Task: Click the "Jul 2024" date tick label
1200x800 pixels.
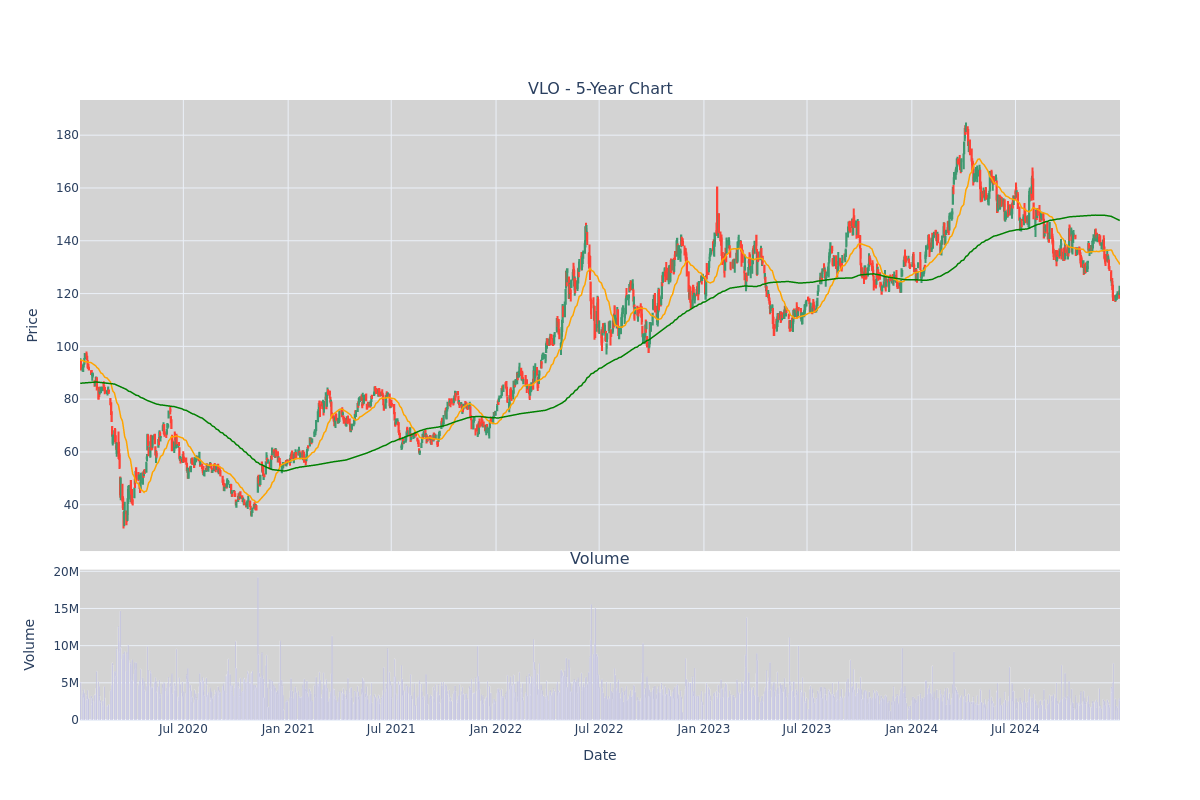Action: pyautogui.click(x=1015, y=729)
